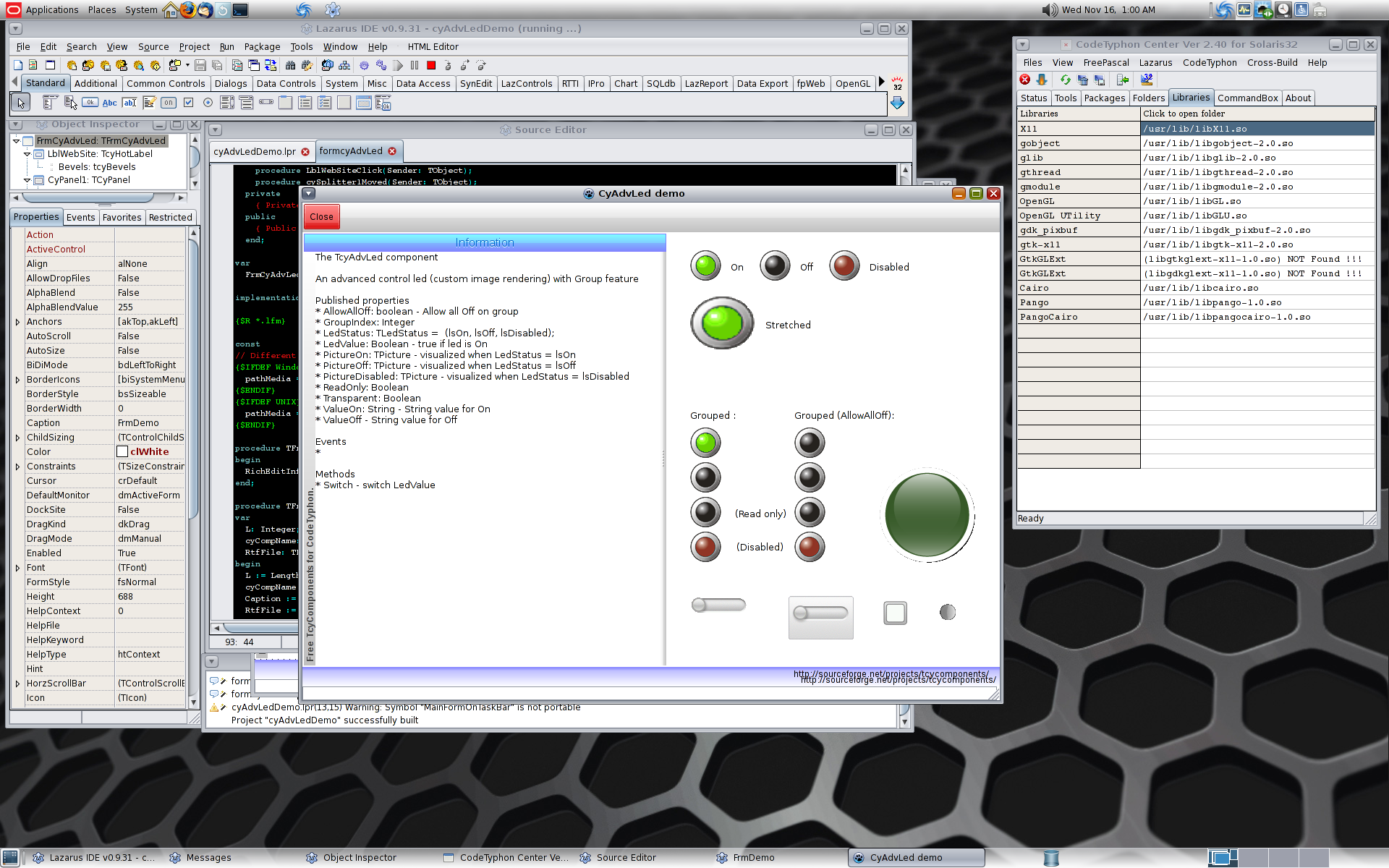This screenshot has height=868, width=1389.
Task: Select the TMemo component in palette
Action: (149, 103)
